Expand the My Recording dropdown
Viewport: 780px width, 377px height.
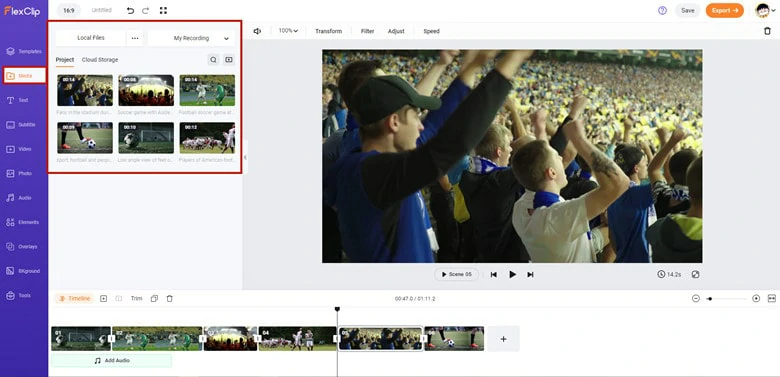coord(191,38)
